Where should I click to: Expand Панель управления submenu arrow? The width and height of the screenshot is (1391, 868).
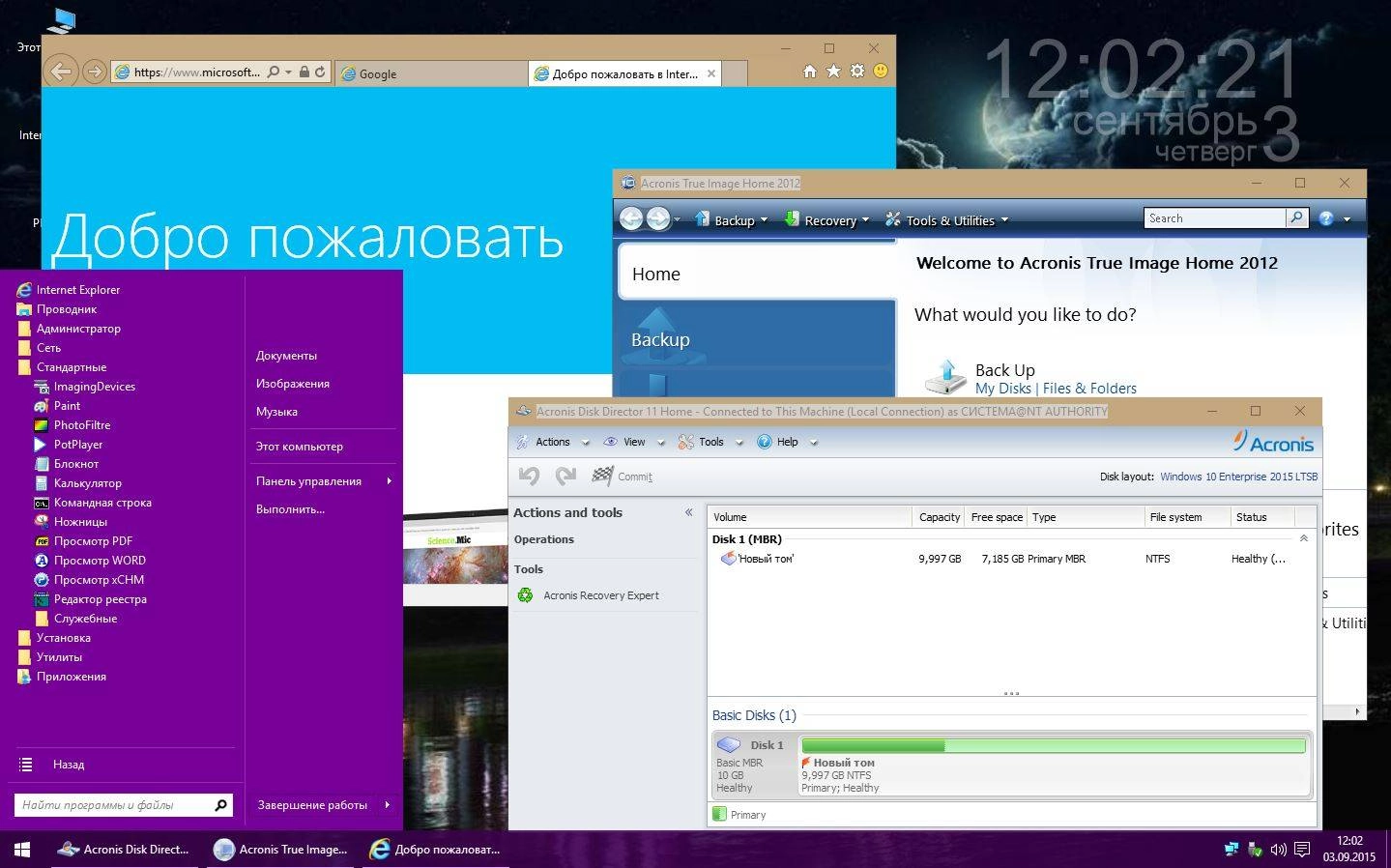[389, 480]
